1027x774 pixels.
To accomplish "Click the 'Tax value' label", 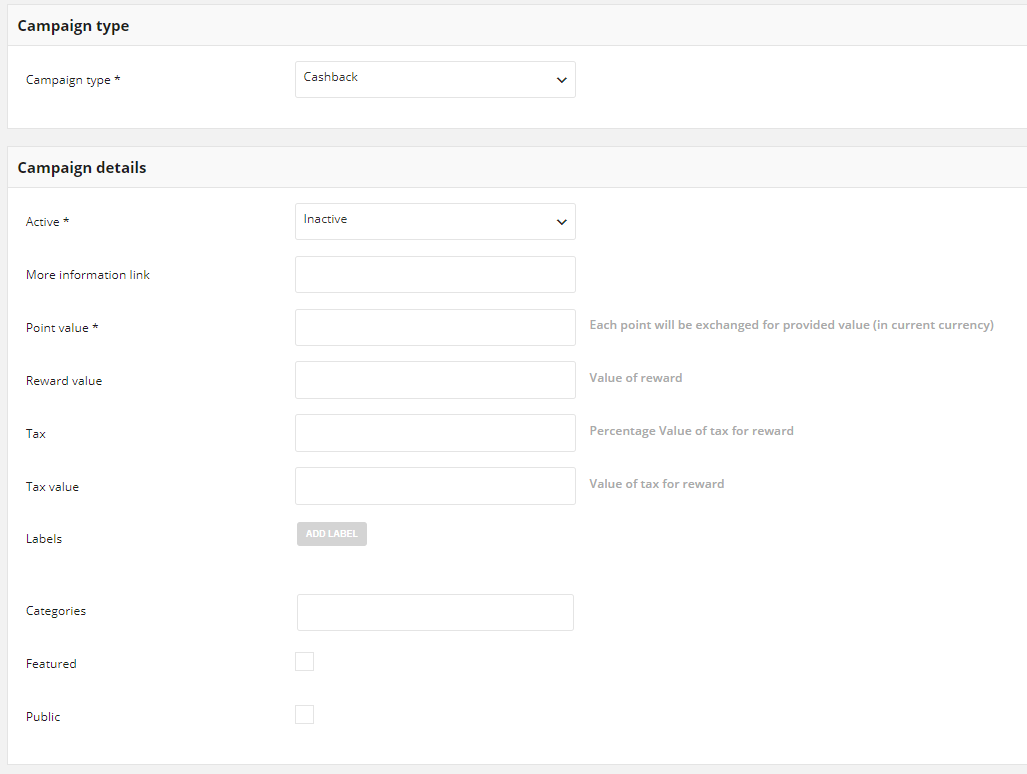I will (x=52, y=487).
